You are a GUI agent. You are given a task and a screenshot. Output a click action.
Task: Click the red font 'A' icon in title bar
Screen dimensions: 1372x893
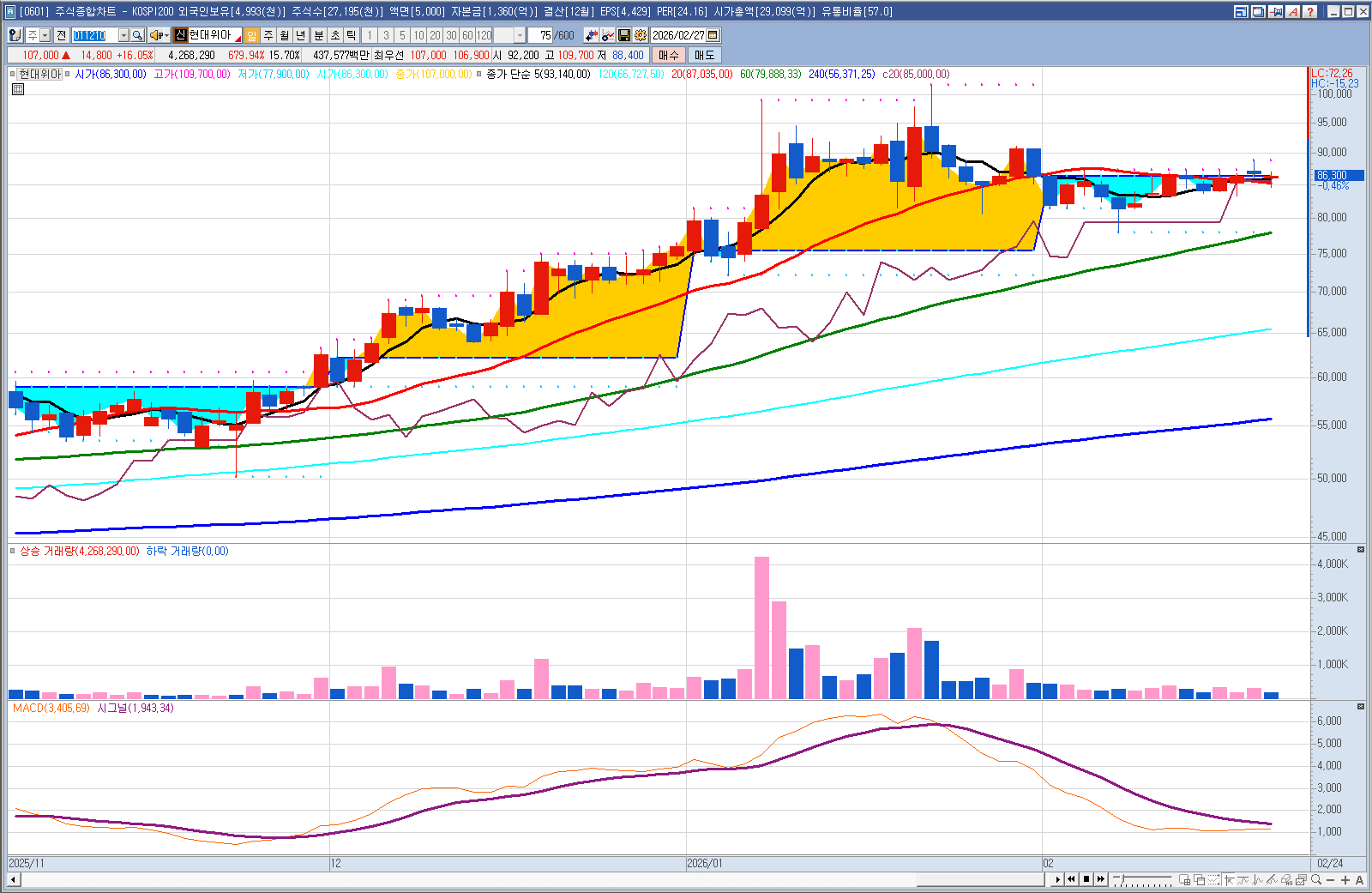pyautogui.click(x=1293, y=11)
